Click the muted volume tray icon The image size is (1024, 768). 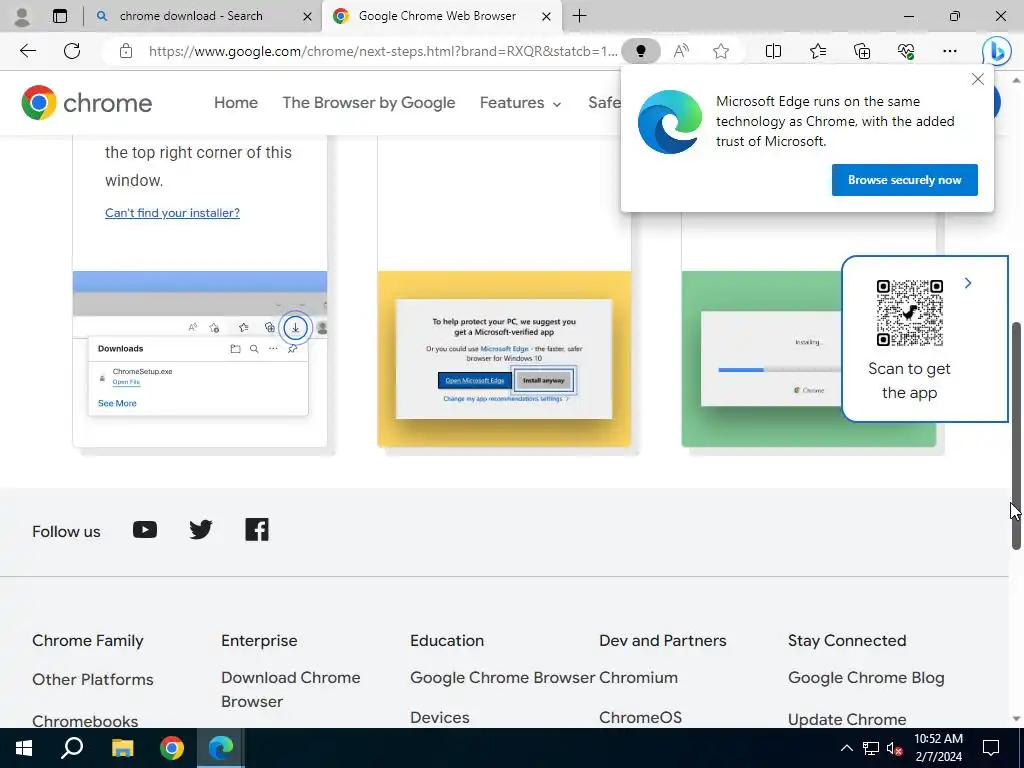pos(895,748)
